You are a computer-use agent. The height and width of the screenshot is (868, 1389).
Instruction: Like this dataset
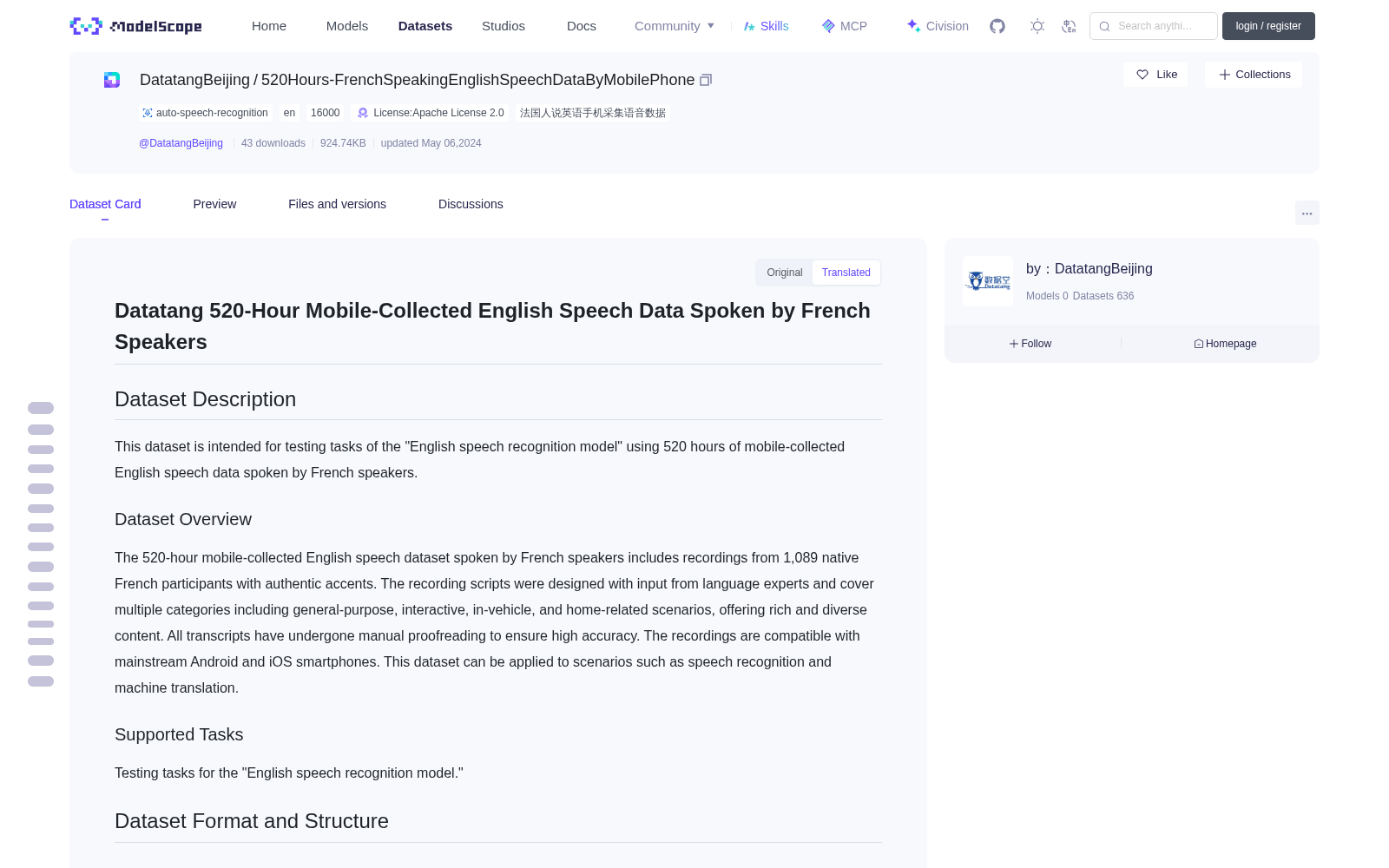[x=1155, y=75]
